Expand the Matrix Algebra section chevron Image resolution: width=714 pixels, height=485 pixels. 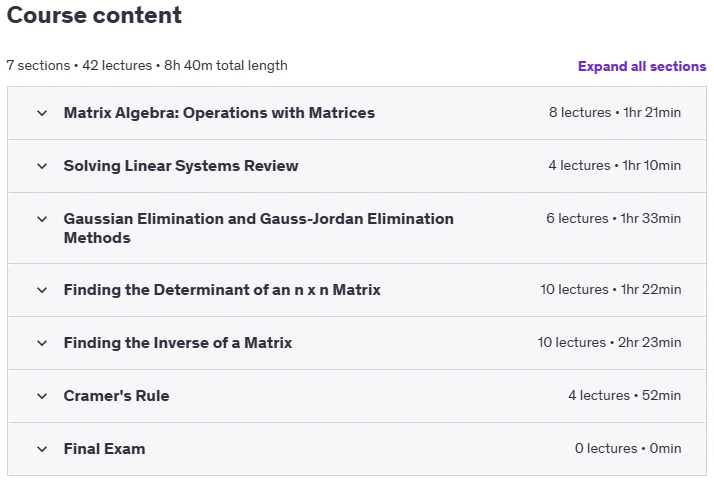(x=42, y=113)
